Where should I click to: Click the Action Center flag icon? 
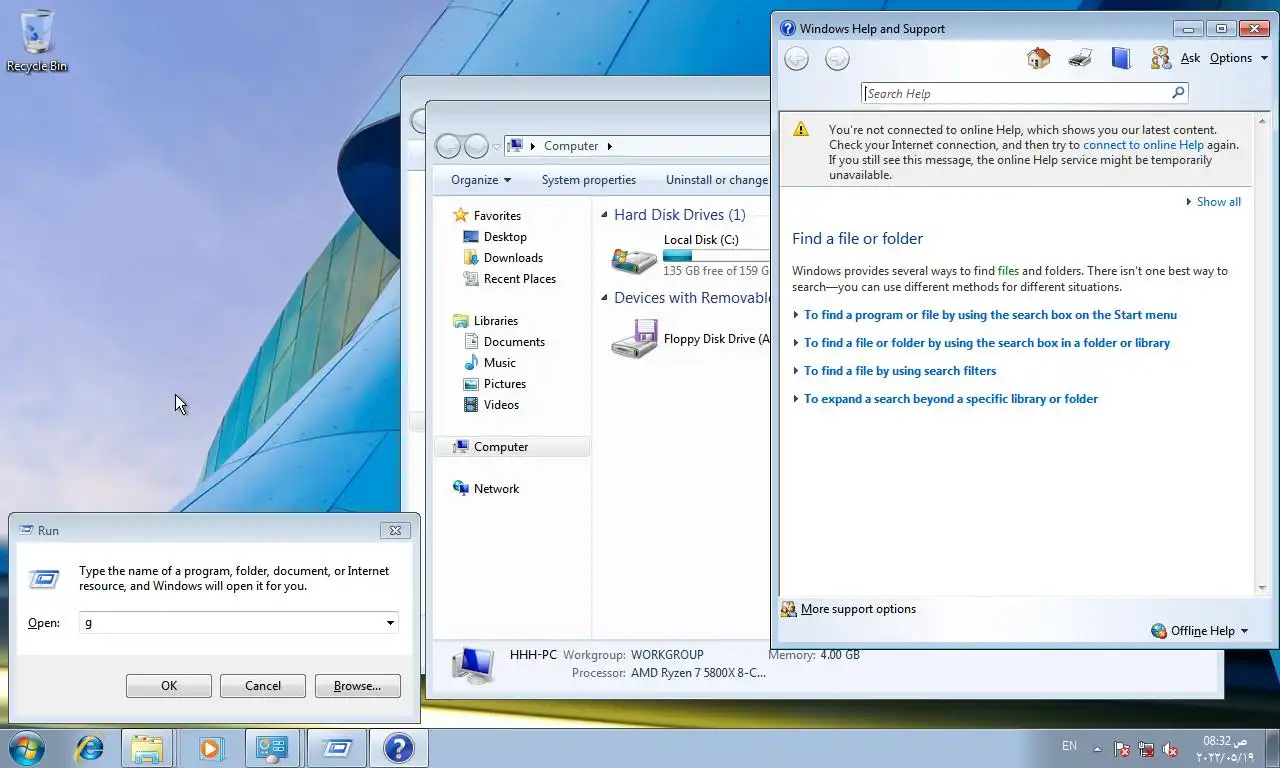click(1122, 749)
